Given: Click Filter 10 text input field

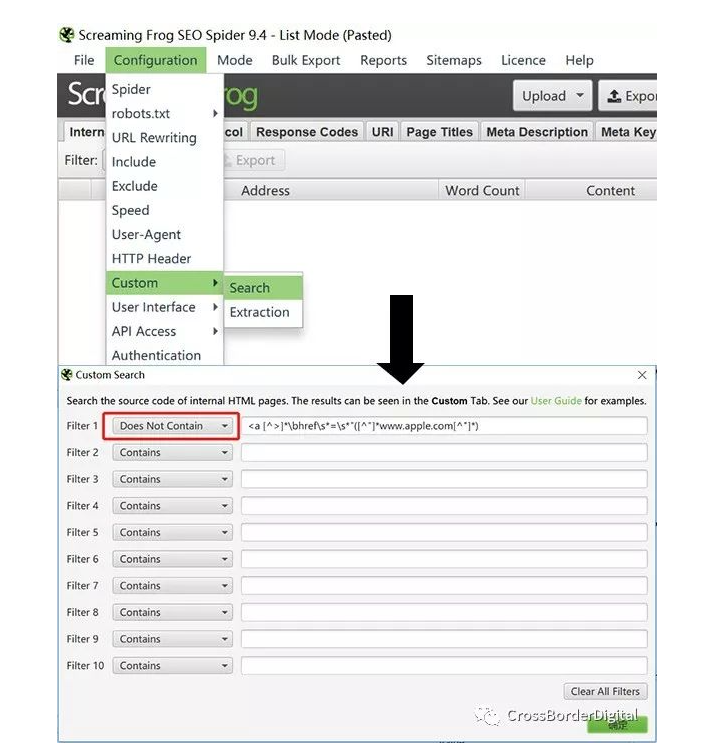Looking at the screenshot, I should (x=444, y=665).
